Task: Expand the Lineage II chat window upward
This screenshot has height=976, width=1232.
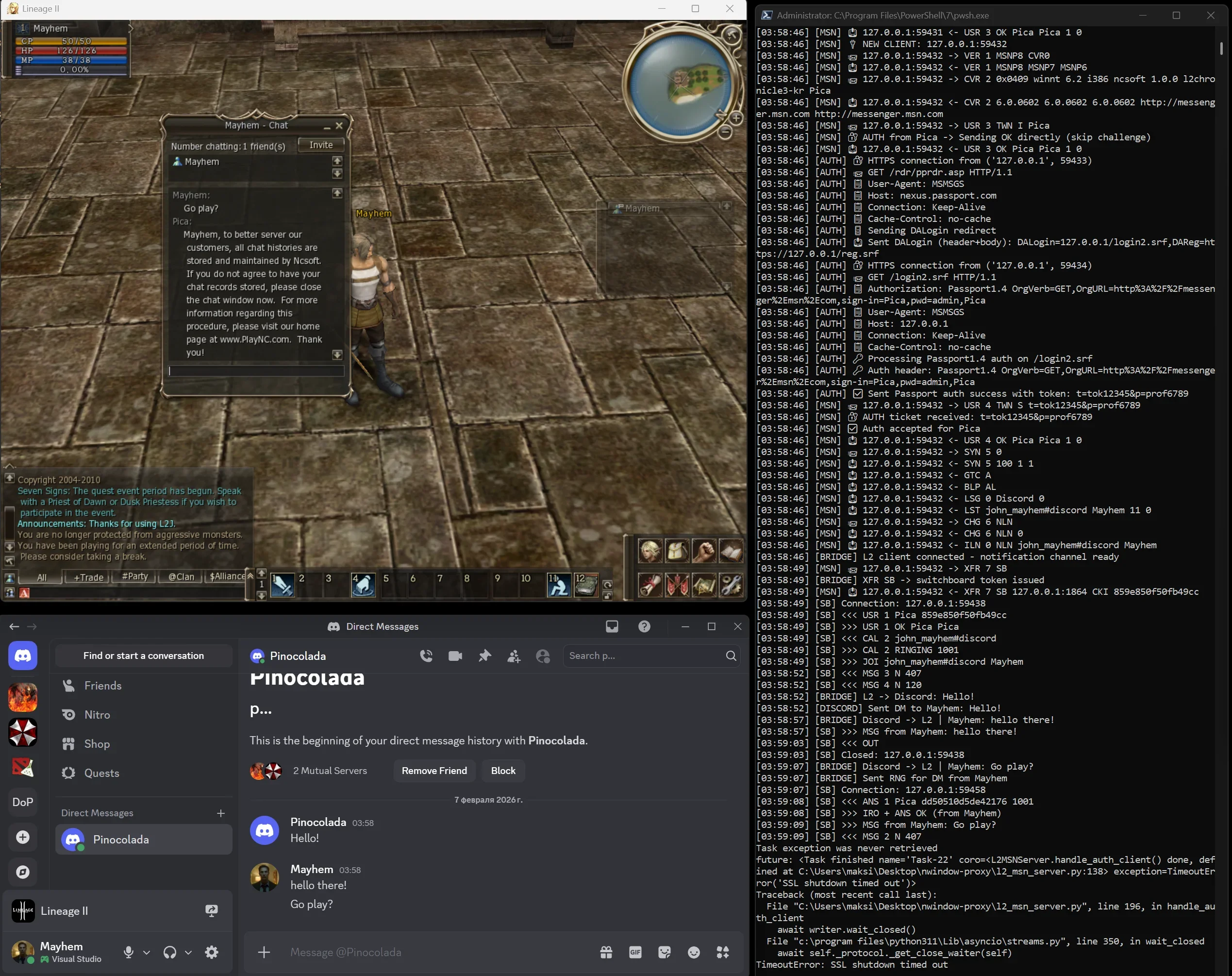Action: (10, 466)
